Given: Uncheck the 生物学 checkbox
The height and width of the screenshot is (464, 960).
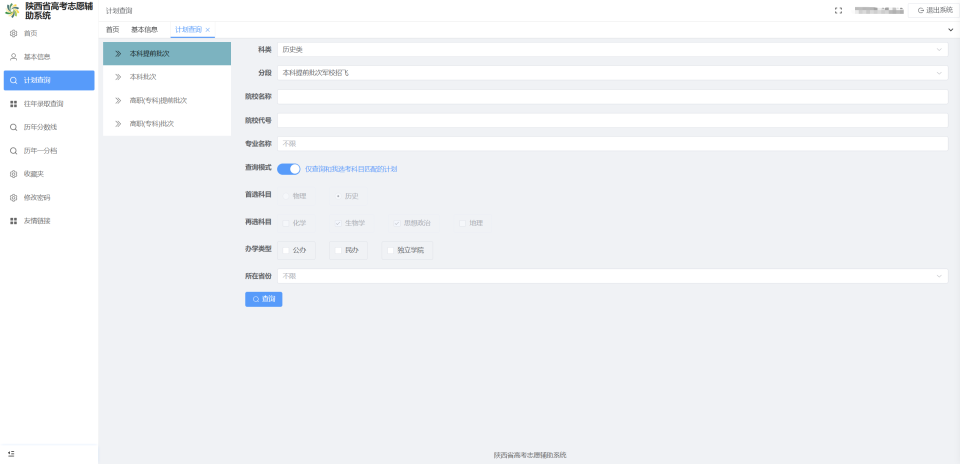Looking at the screenshot, I should coord(337,223).
